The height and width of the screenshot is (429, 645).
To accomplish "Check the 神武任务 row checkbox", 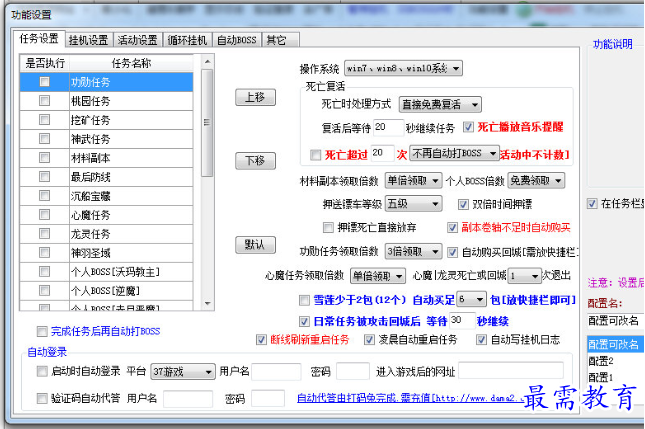I will (x=44, y=139).
